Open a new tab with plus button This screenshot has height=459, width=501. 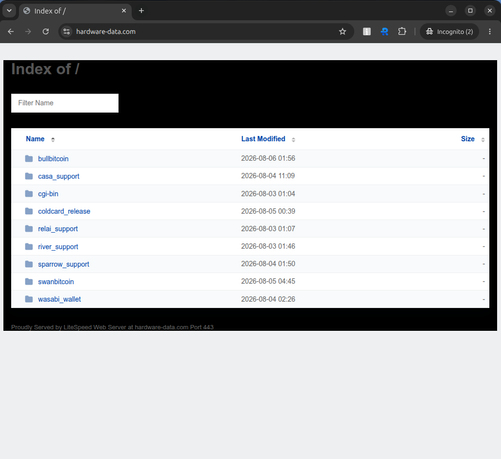pyautogui.click(x=141, y=11)
